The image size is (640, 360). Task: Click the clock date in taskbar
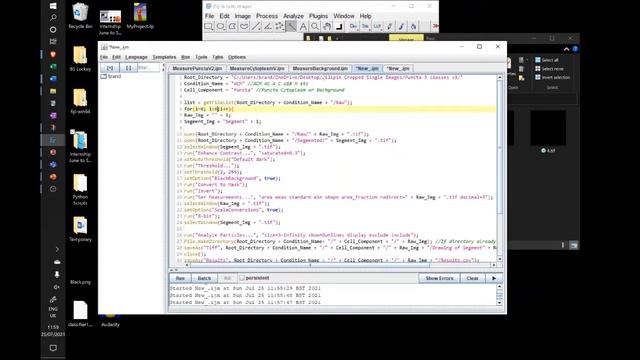(x=53, y=331)
